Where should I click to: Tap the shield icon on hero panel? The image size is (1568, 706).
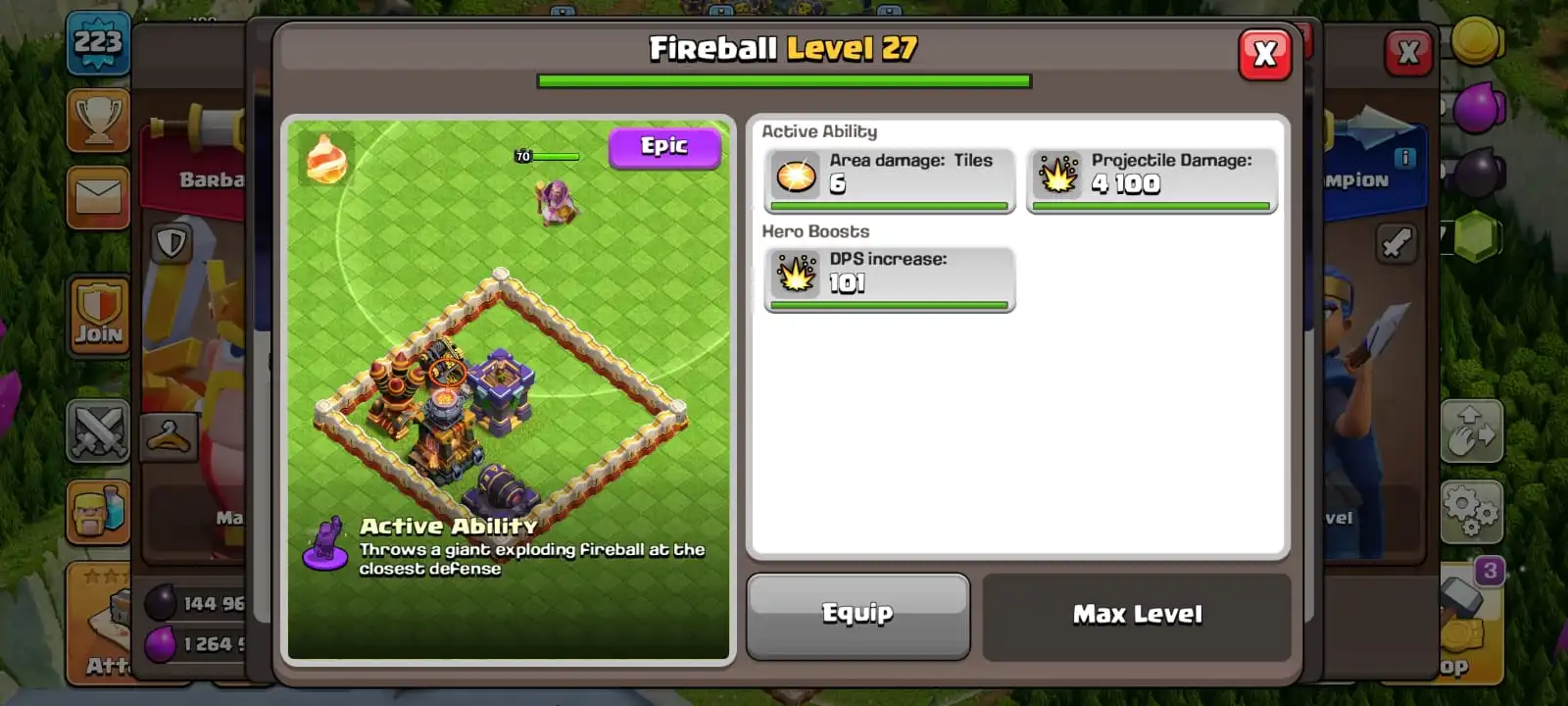[x=171, y=242]
